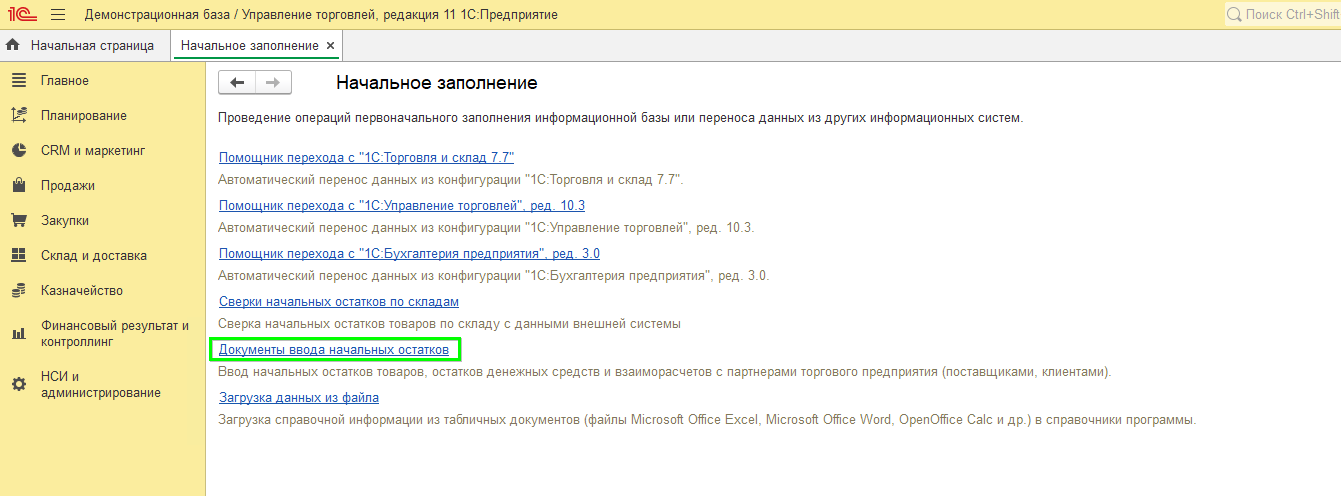Screen dimensions: 1341x496
Task: Click the Закупки cart icon
Action: tap(19, 221)
